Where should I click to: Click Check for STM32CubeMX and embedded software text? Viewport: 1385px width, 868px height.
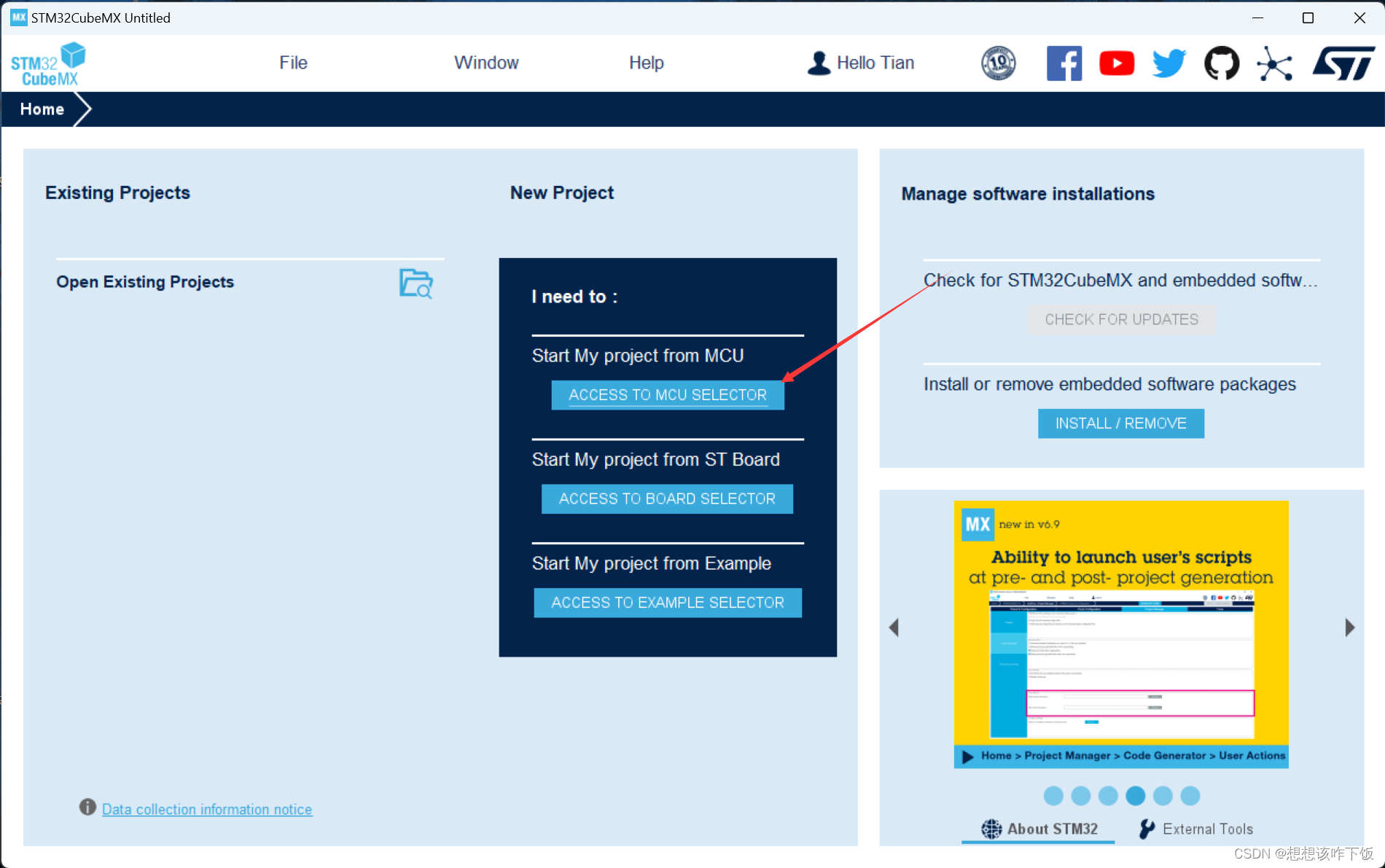pos(1121,281)
